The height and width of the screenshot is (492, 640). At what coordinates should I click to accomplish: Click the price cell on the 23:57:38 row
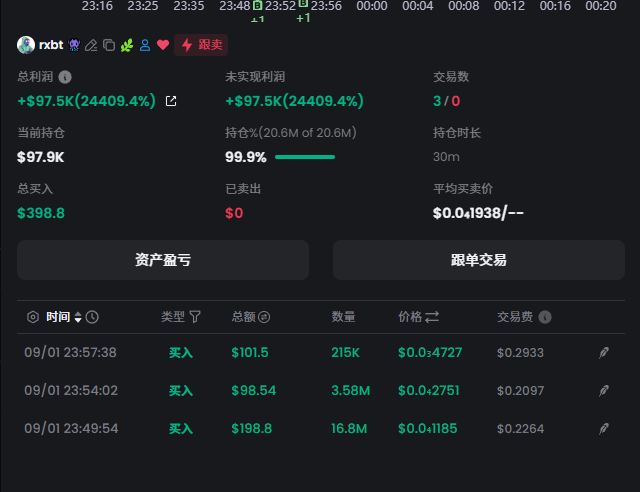click(430, 352)
